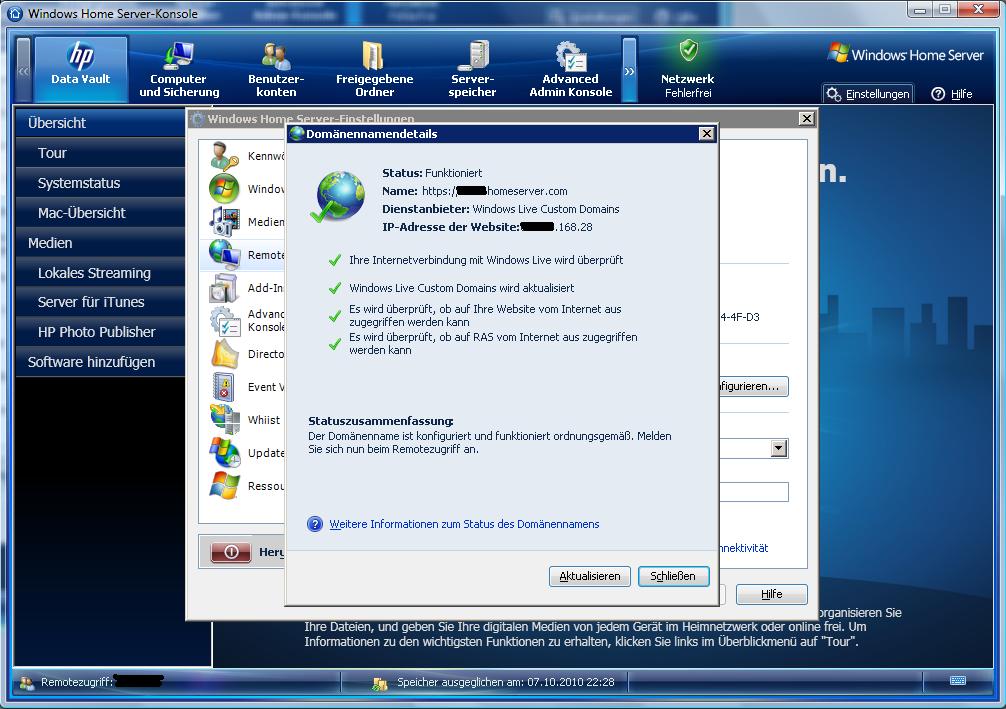Click the Speicher ausgeglichen status icon
This screenshot has height=709, width=1006.
(380, 683)
